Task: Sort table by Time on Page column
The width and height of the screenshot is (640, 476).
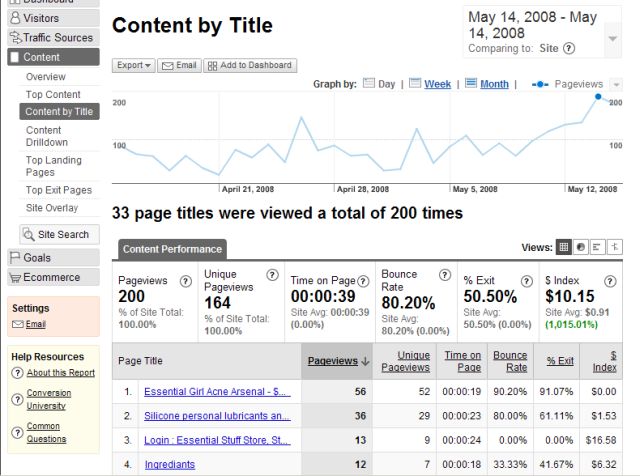Action: 462,361
